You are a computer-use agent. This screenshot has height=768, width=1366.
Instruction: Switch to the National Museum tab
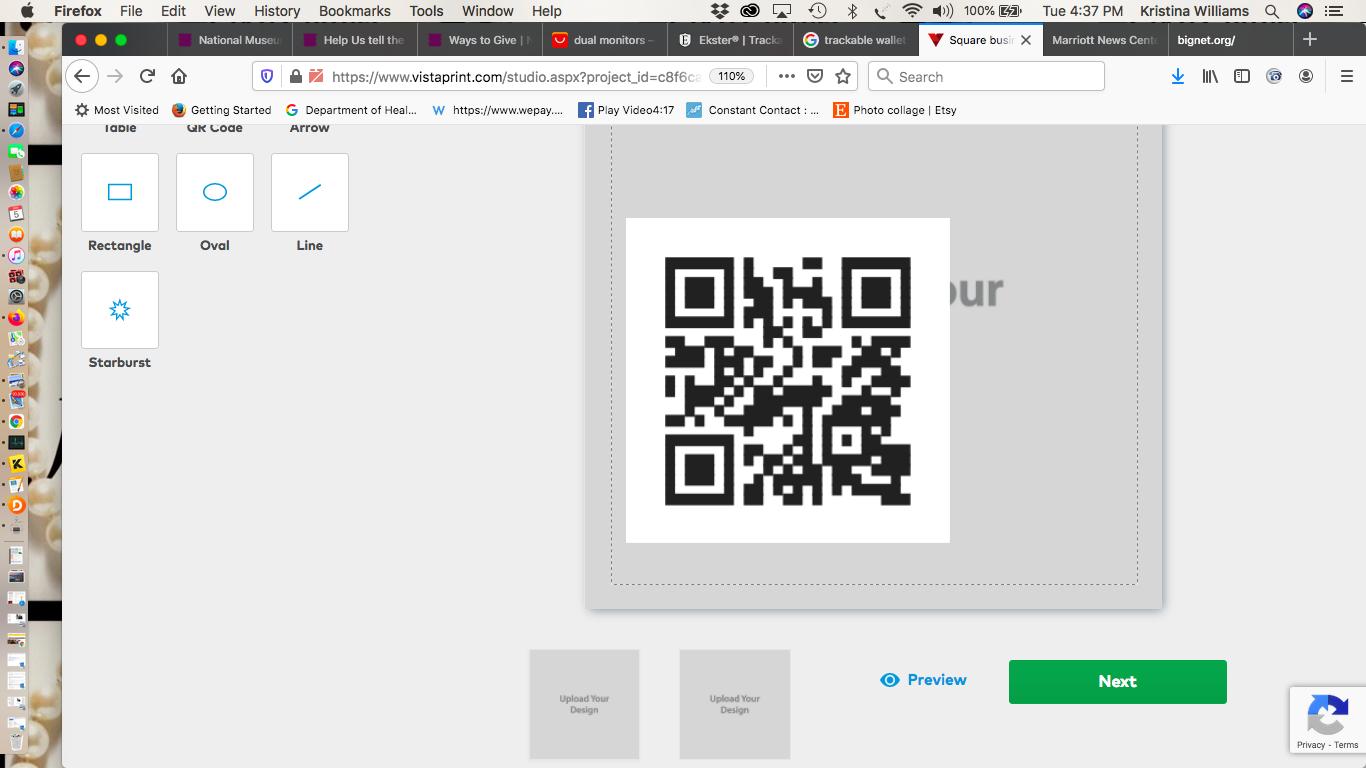pyautogui.click(x=229, y=40)
